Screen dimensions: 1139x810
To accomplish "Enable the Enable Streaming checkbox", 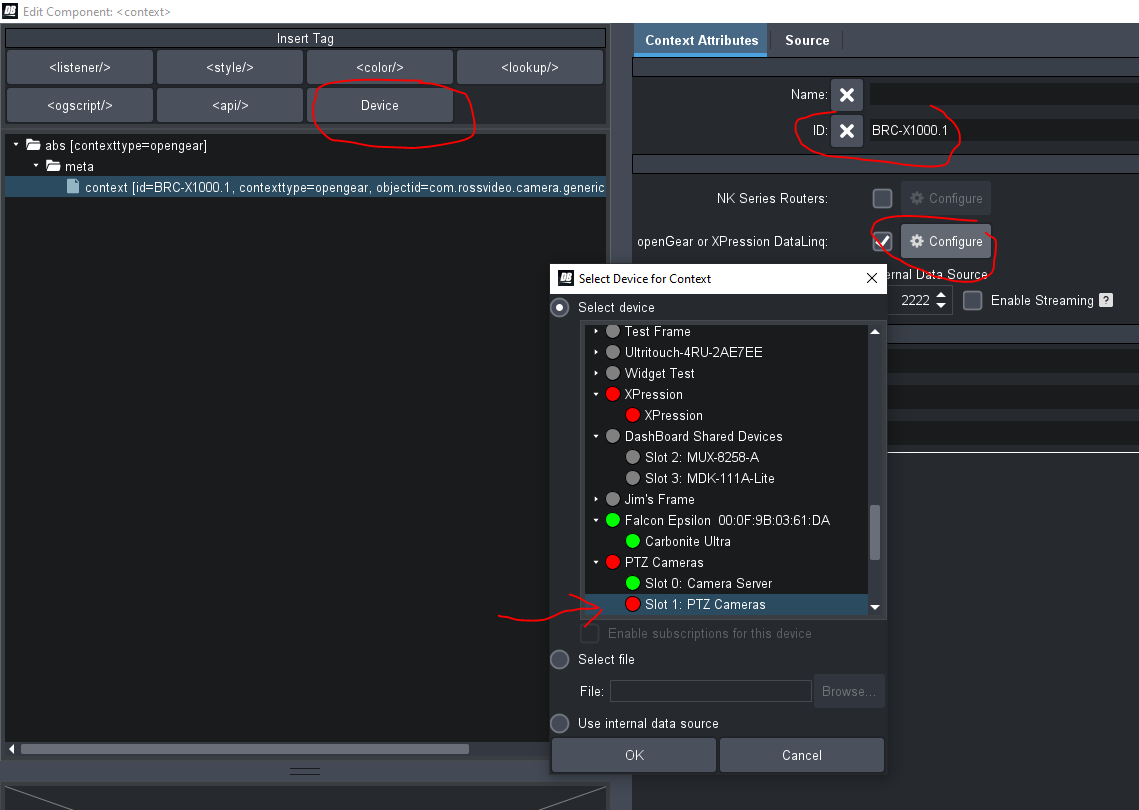I will point(972,300).
